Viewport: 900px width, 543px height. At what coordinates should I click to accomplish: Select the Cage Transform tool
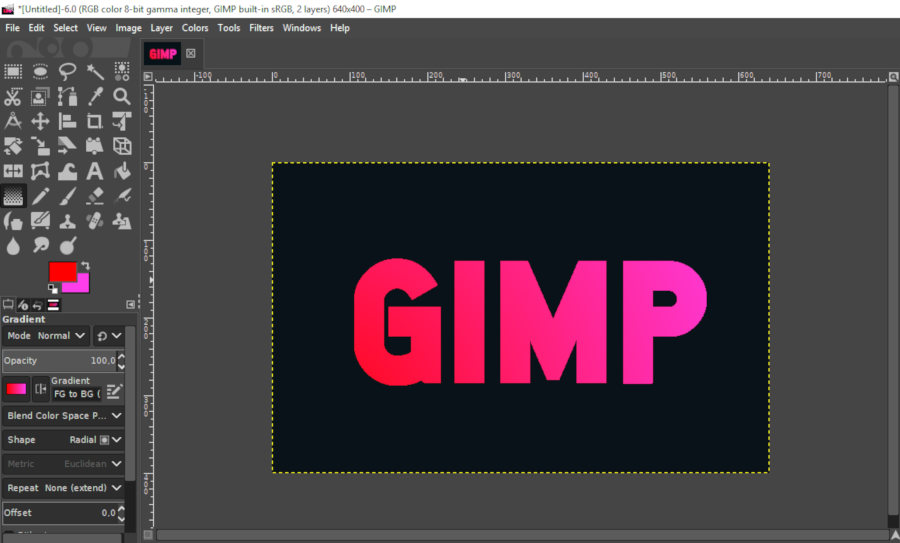[x=40, y=171]
